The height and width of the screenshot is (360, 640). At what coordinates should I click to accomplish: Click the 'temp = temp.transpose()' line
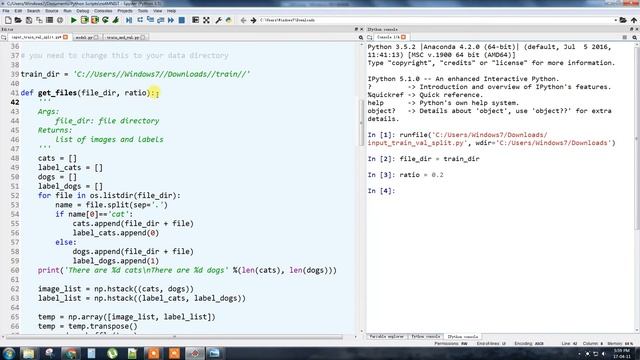[x=88, y=326]
